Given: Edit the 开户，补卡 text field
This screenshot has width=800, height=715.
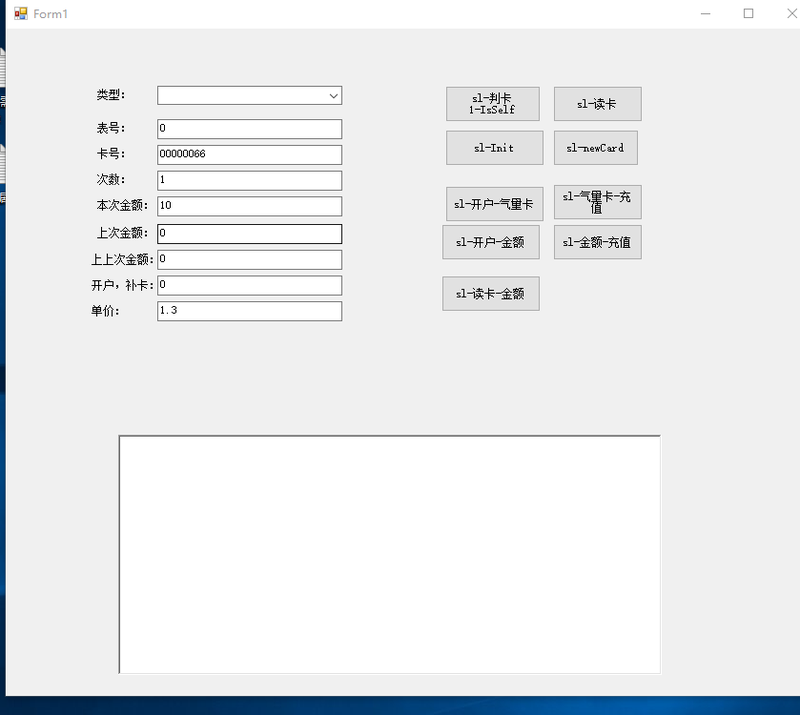Looking at the screenshot, I should pyautogui.click(x=249, y=285).
